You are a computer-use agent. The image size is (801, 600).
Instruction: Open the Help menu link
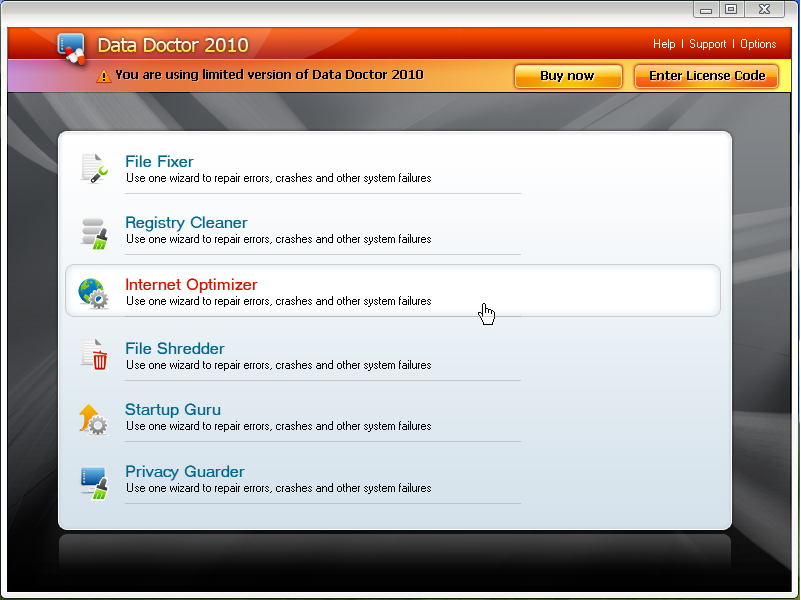(664, 44)
